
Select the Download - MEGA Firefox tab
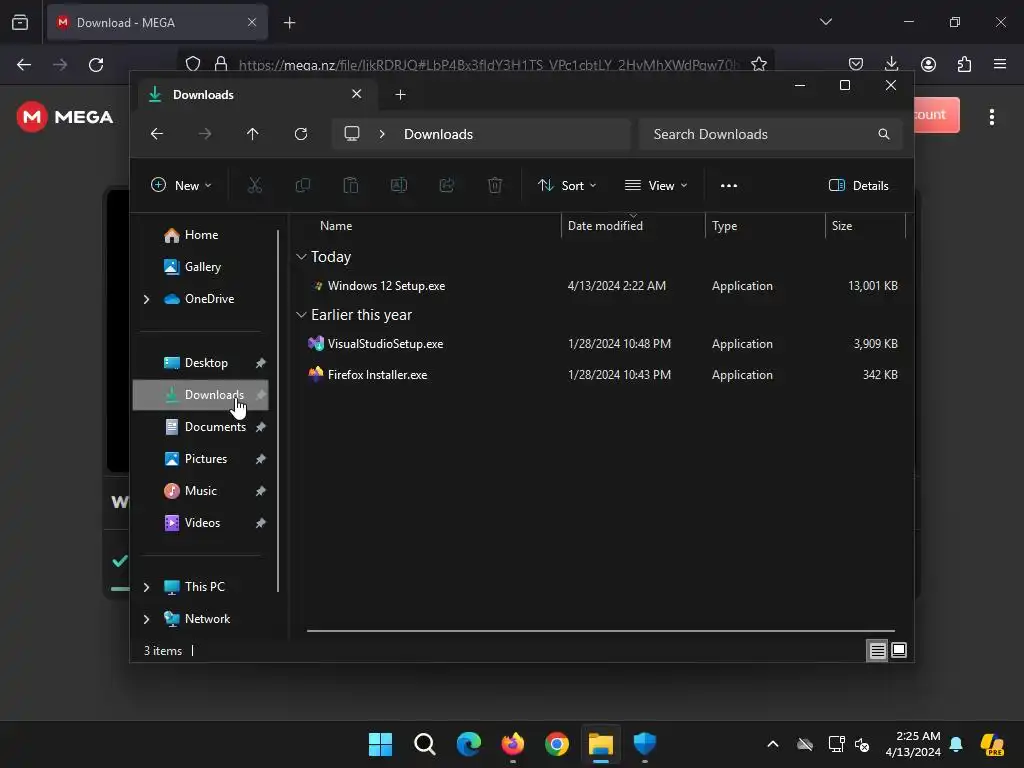click(x=157, y=23)
